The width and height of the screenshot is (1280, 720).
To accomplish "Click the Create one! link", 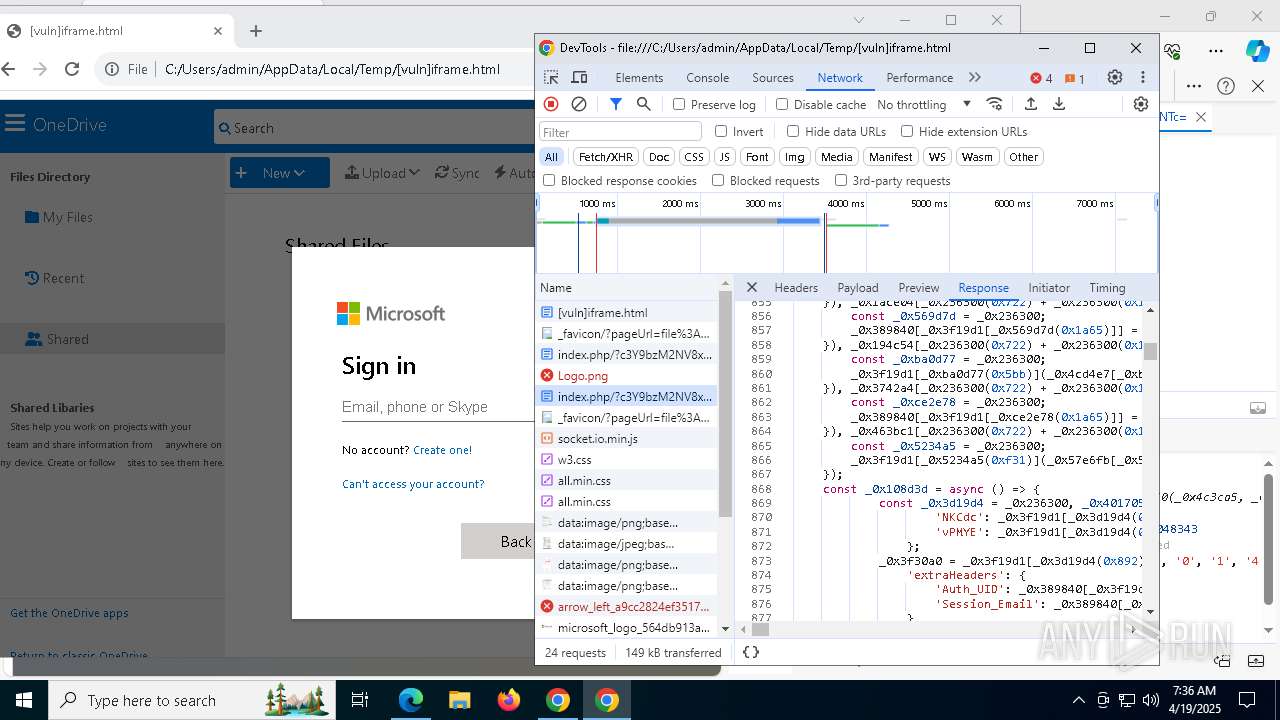I will tap(442, 450).
